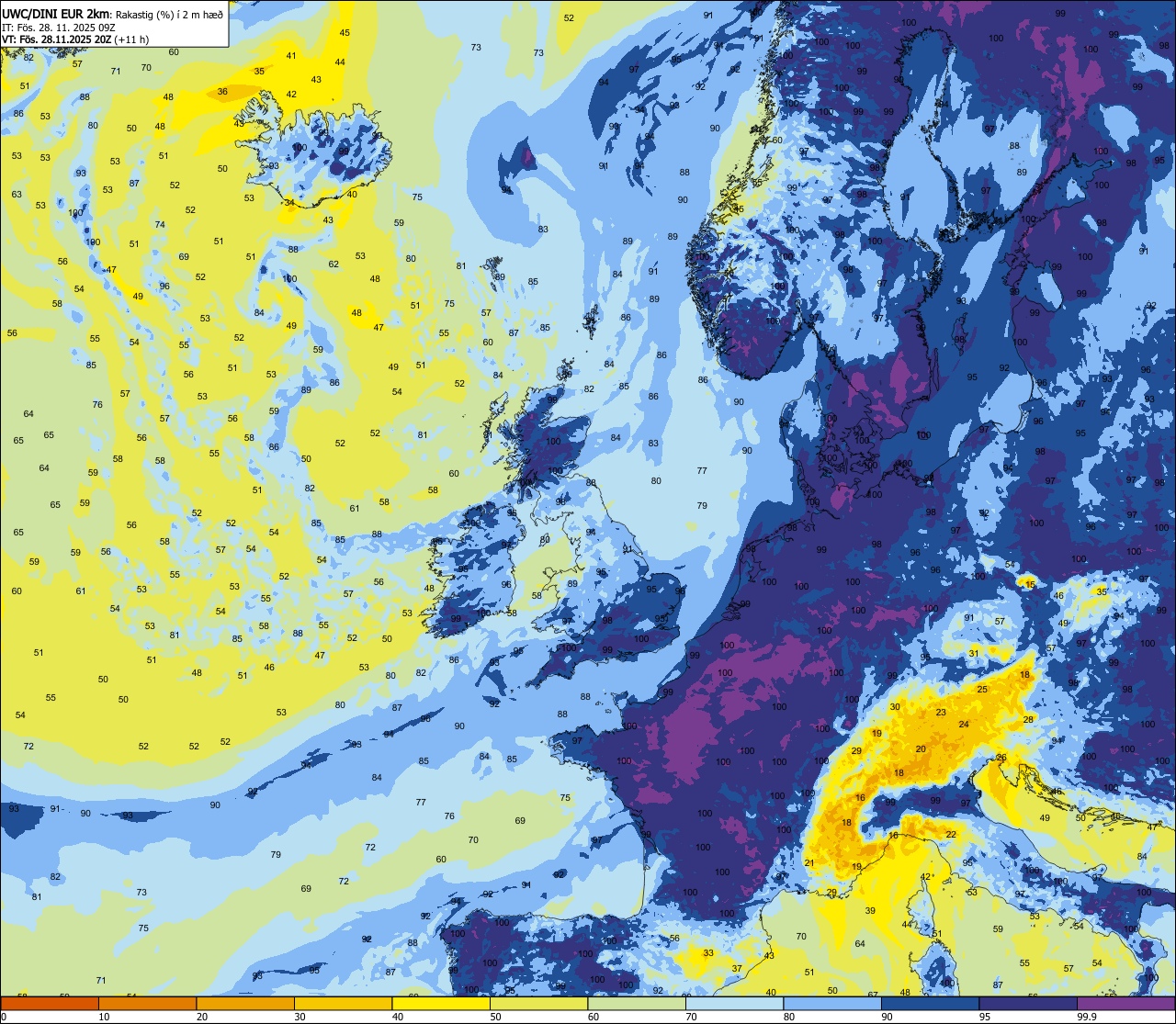Click the 'VT: Fös. 28.11.2025 20Z (+11 h)' line
1176x1024 pixels.
(75, 39)
